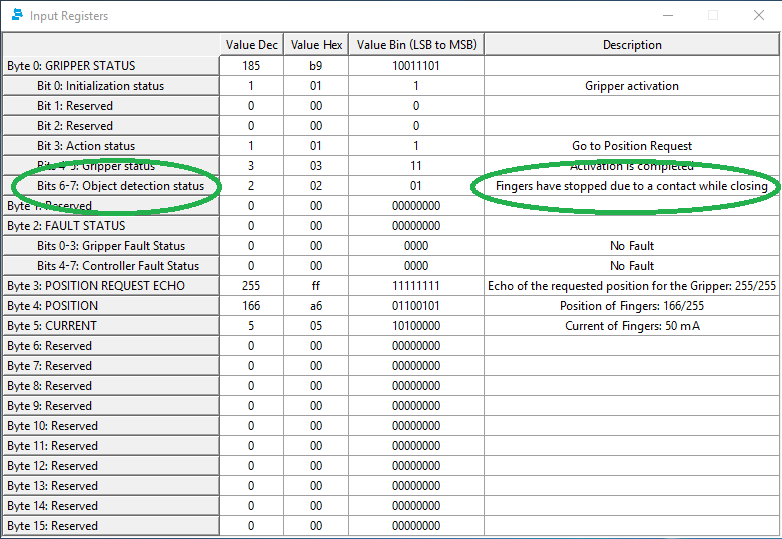Click the Byte 2: FAULT STATUS row
The height and width of the screenshot is (539, 782).
66,226
